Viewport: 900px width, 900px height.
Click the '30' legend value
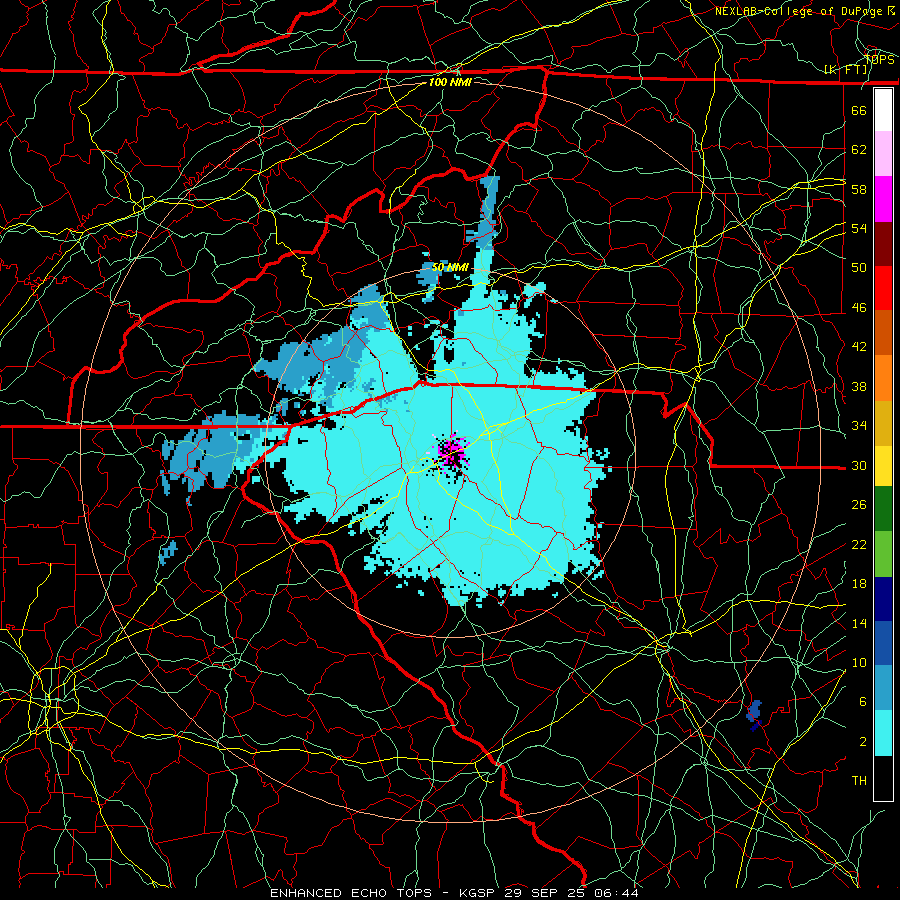pyautogui.click(x=859, y=465)
